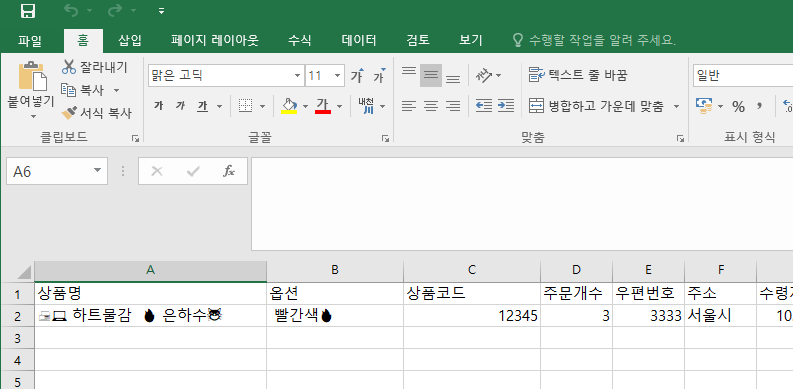
Task: Toggle underline 가 formatting
Action: [x=202, y=106]
